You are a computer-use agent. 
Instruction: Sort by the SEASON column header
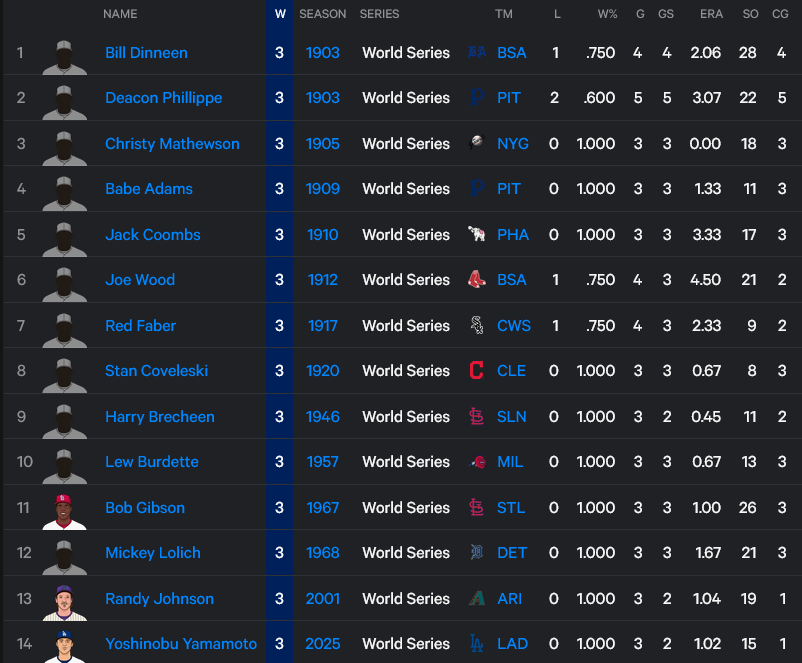(x=323, y=14)
